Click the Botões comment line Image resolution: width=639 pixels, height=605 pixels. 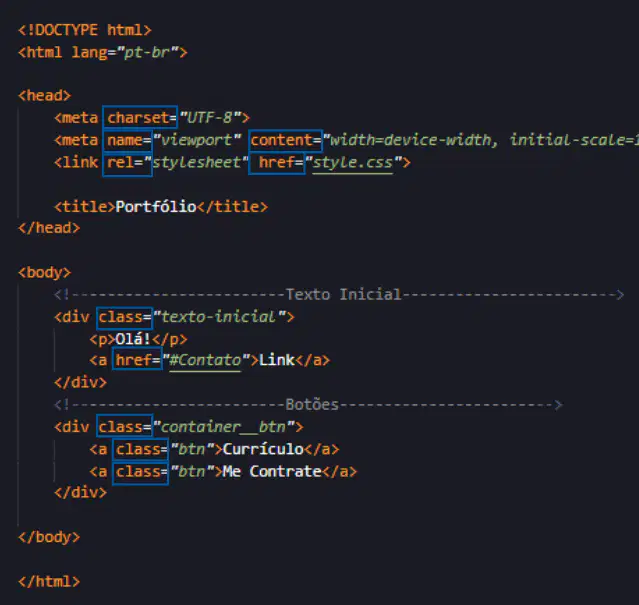[308, 405]
